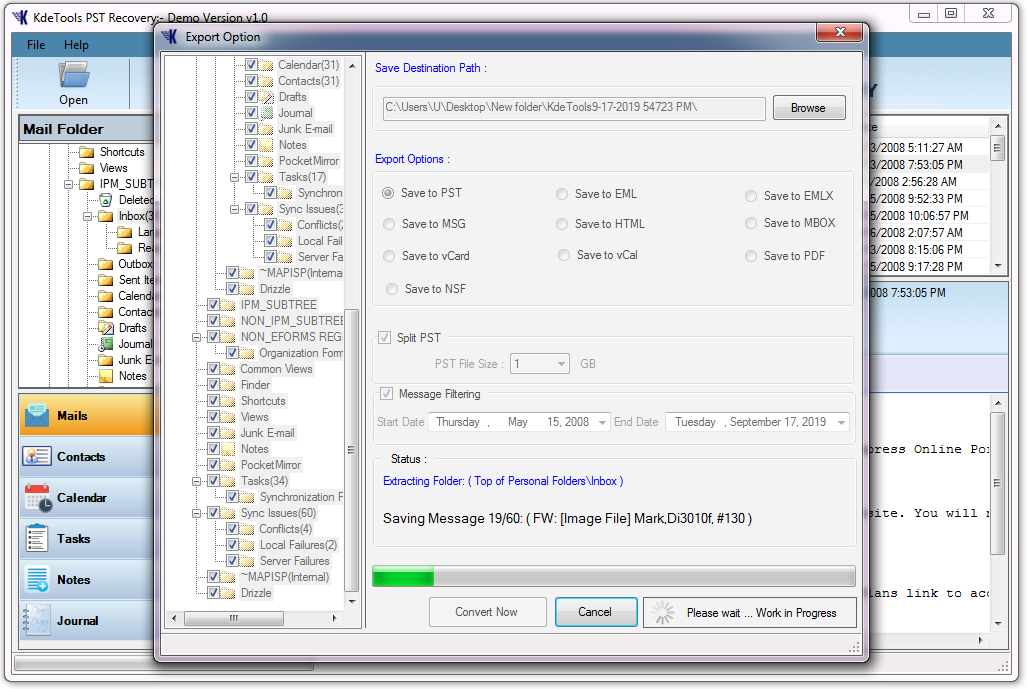Toggle the Drizzle folder checkbox
Screen dimensions: 1027x689
point(216,592)
